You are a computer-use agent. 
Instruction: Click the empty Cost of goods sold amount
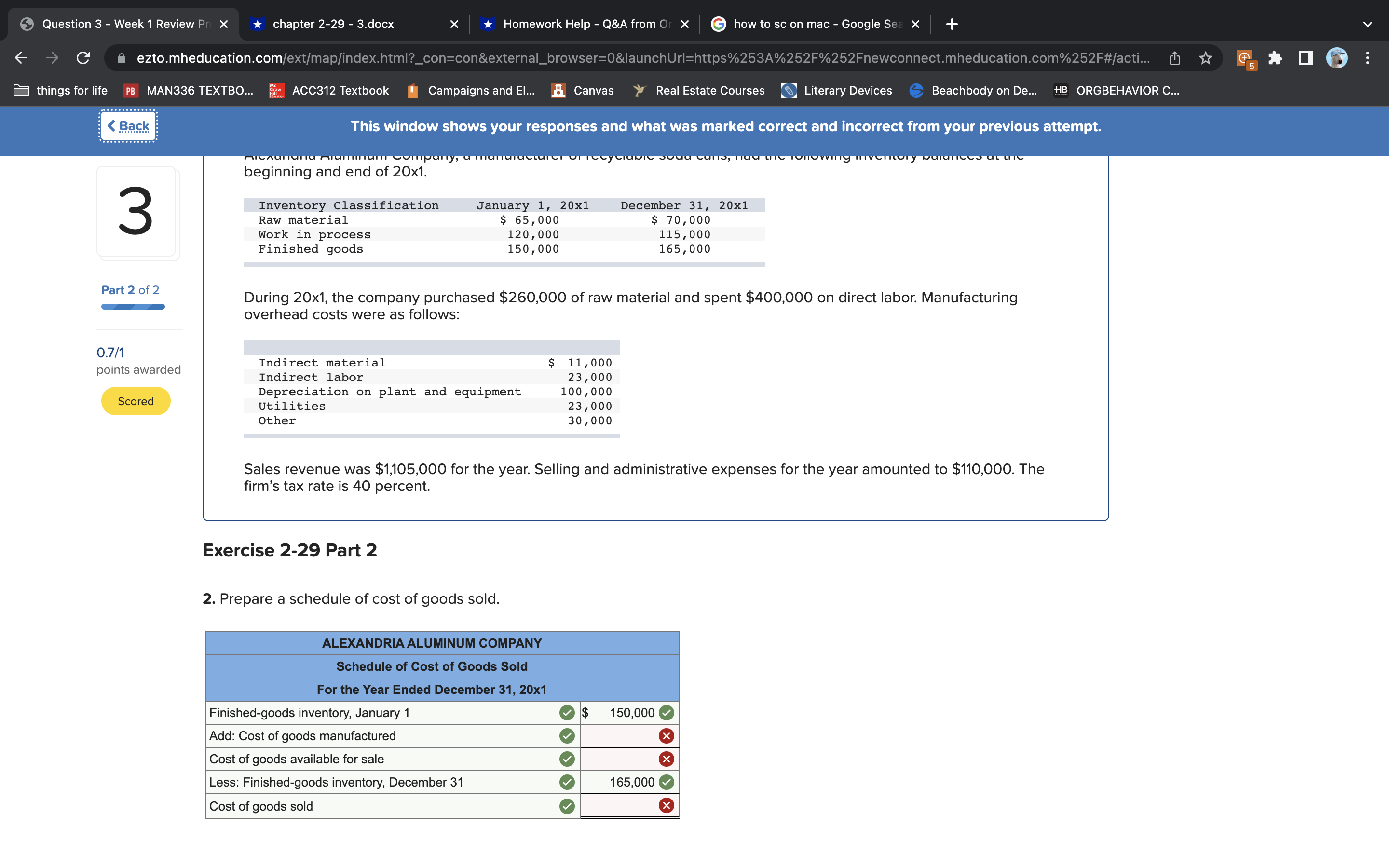630,805
